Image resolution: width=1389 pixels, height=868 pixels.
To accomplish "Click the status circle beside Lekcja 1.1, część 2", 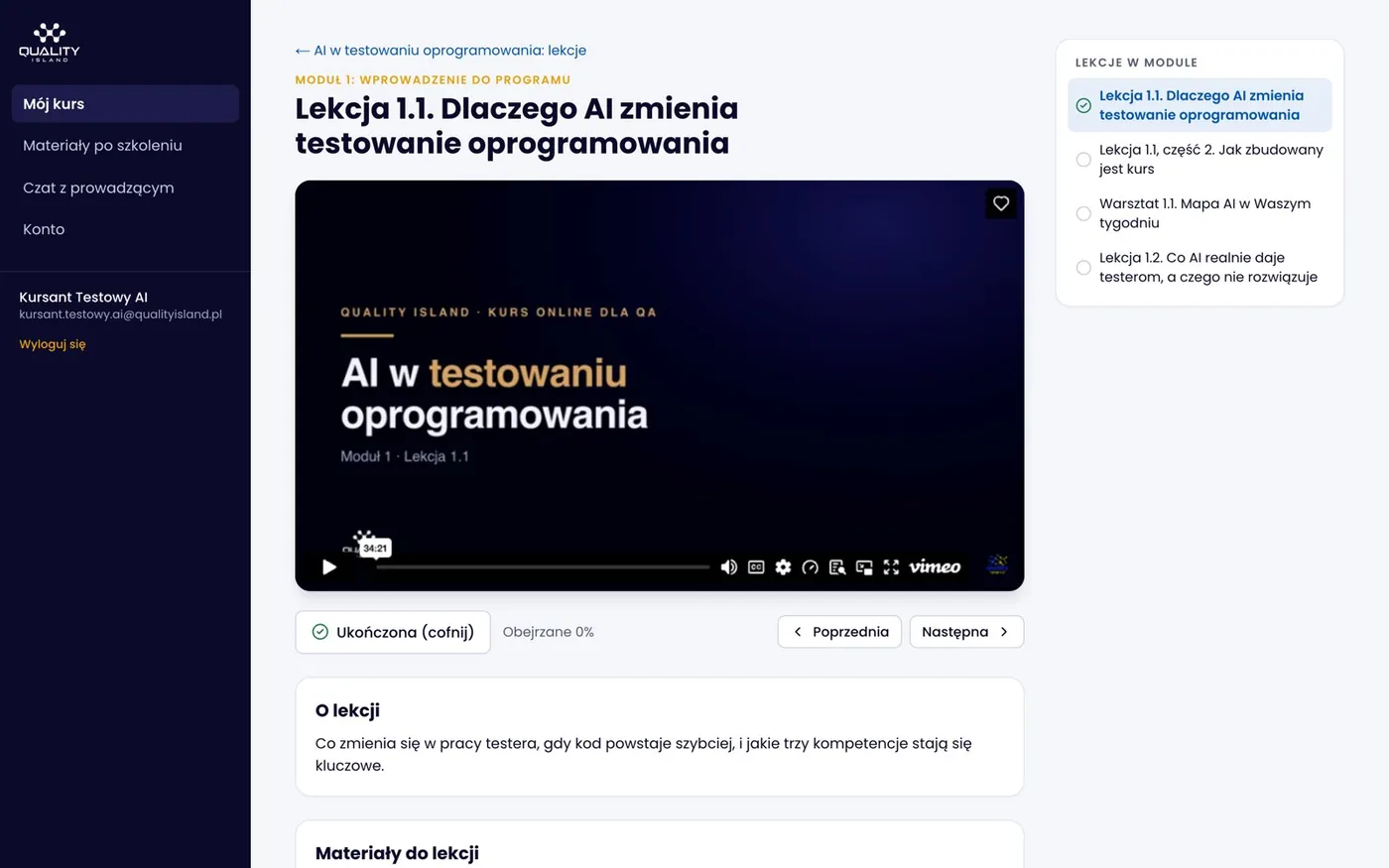I will [1083, 159].
